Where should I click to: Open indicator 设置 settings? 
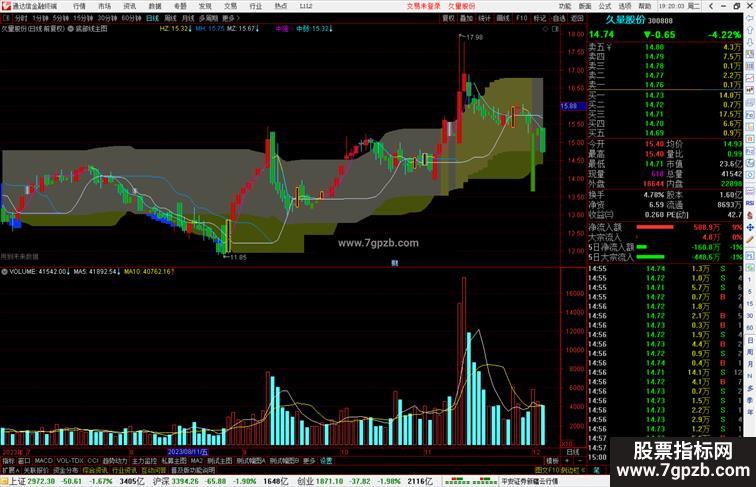point(326,461)
